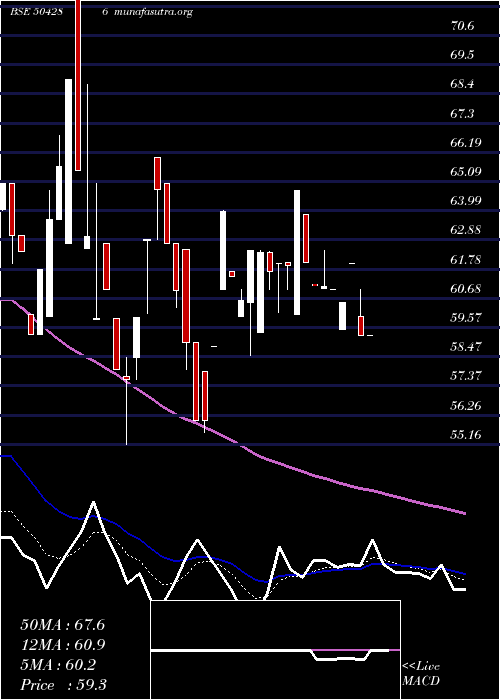Image resolution: width=500 pixels, height=700 pixels.
Task: Click the 63.99 price axis label
Action: click(466, 201)
